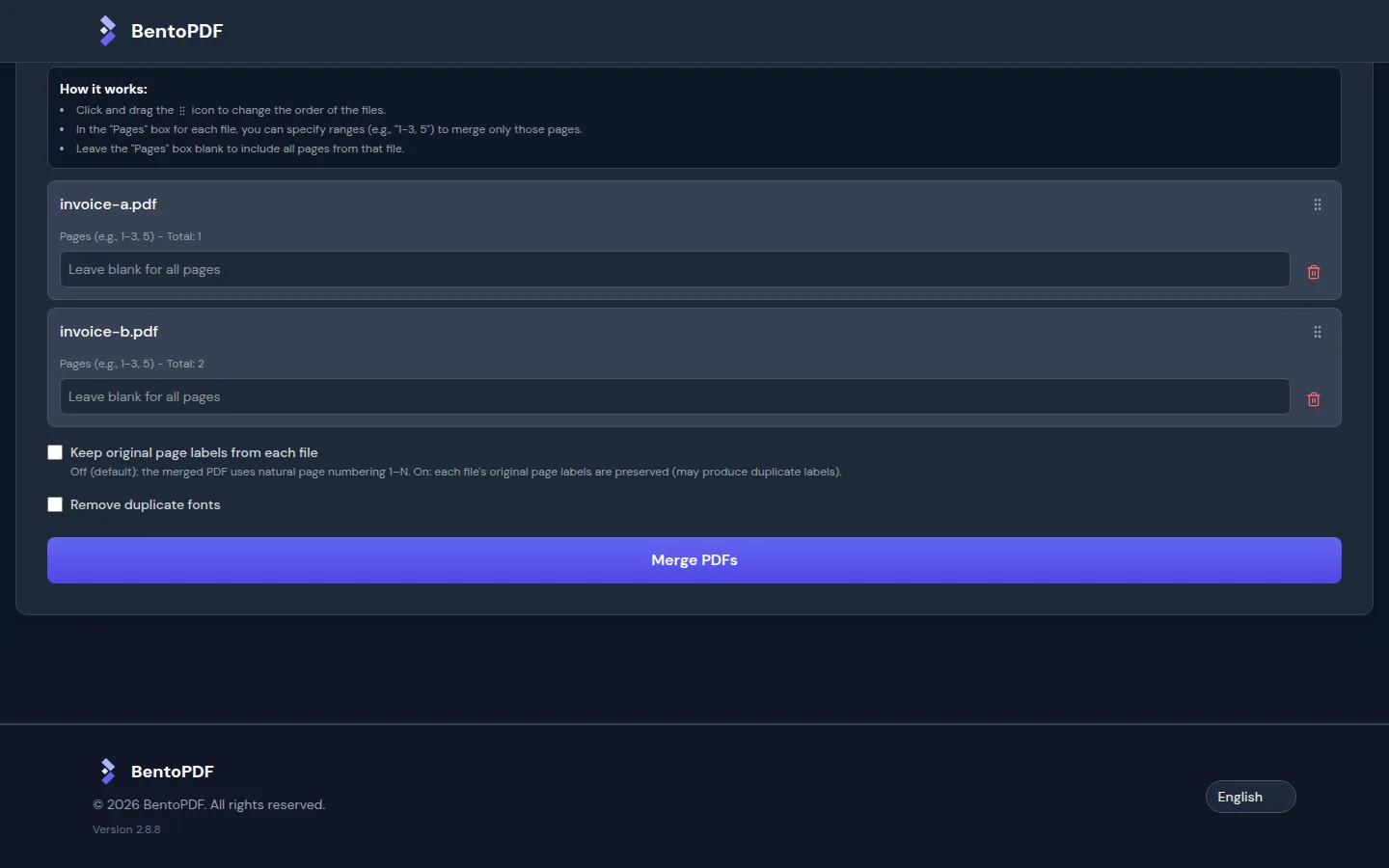Image resolution: width=1389 pixels, height=868 pixels.
Task: Click the 'In the "Pages" box for each file' instruction
Action: pos(329,129)
